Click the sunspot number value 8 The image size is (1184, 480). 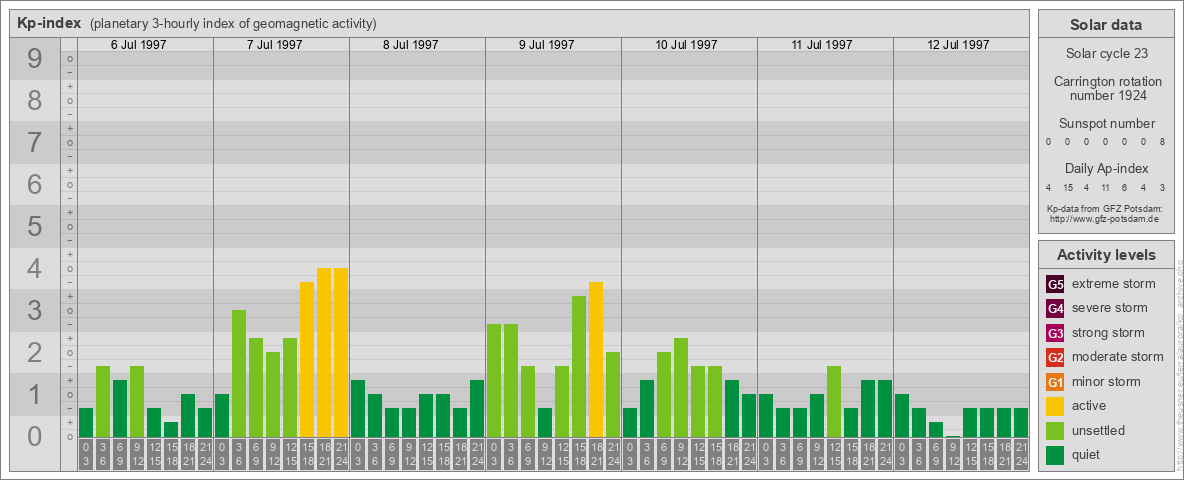1163,142
